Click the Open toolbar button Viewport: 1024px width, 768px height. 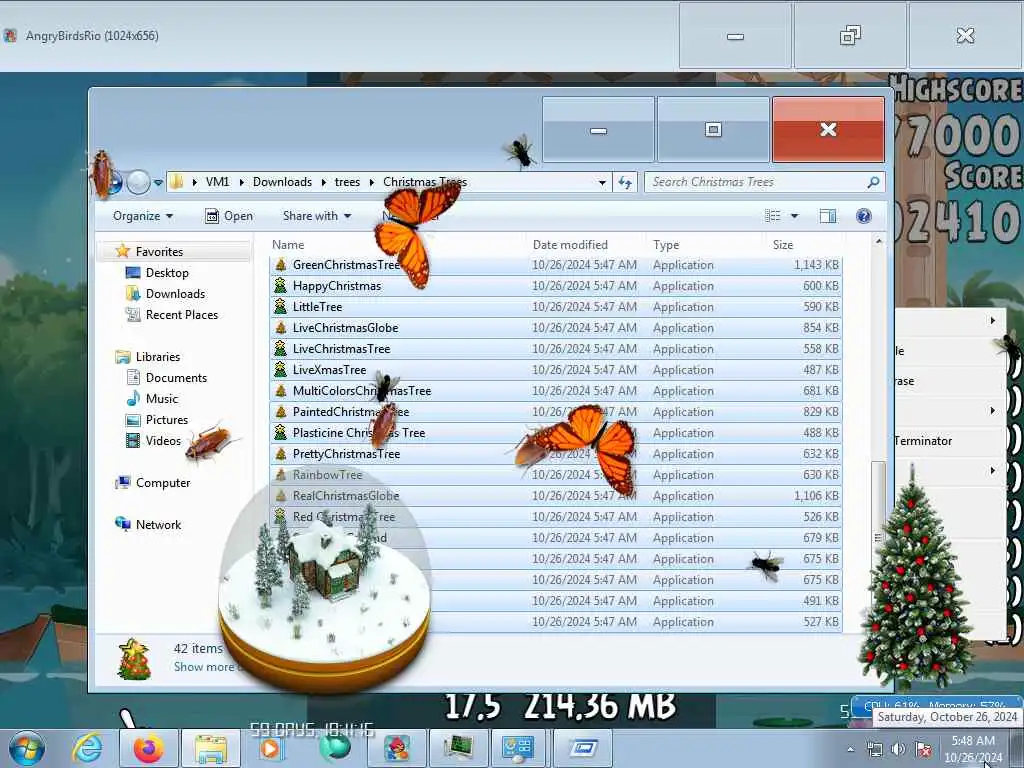[x=229, y=216]
